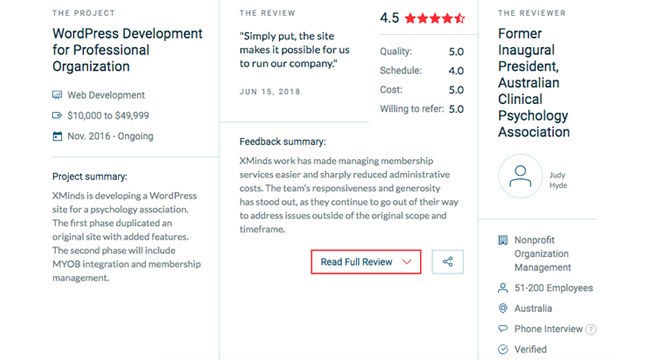The image size is (650, 360).
Task: Click the chevron arrow in Read Full Review
Action: tap(407, 262)
